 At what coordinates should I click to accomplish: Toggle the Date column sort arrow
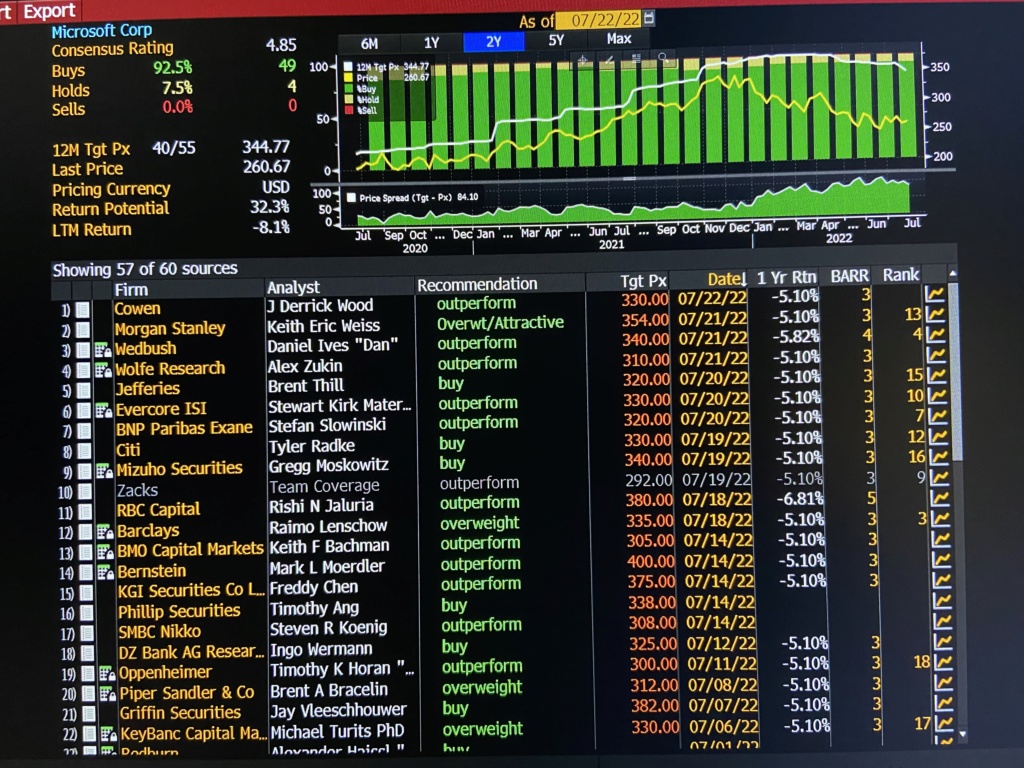coord(743,280)
